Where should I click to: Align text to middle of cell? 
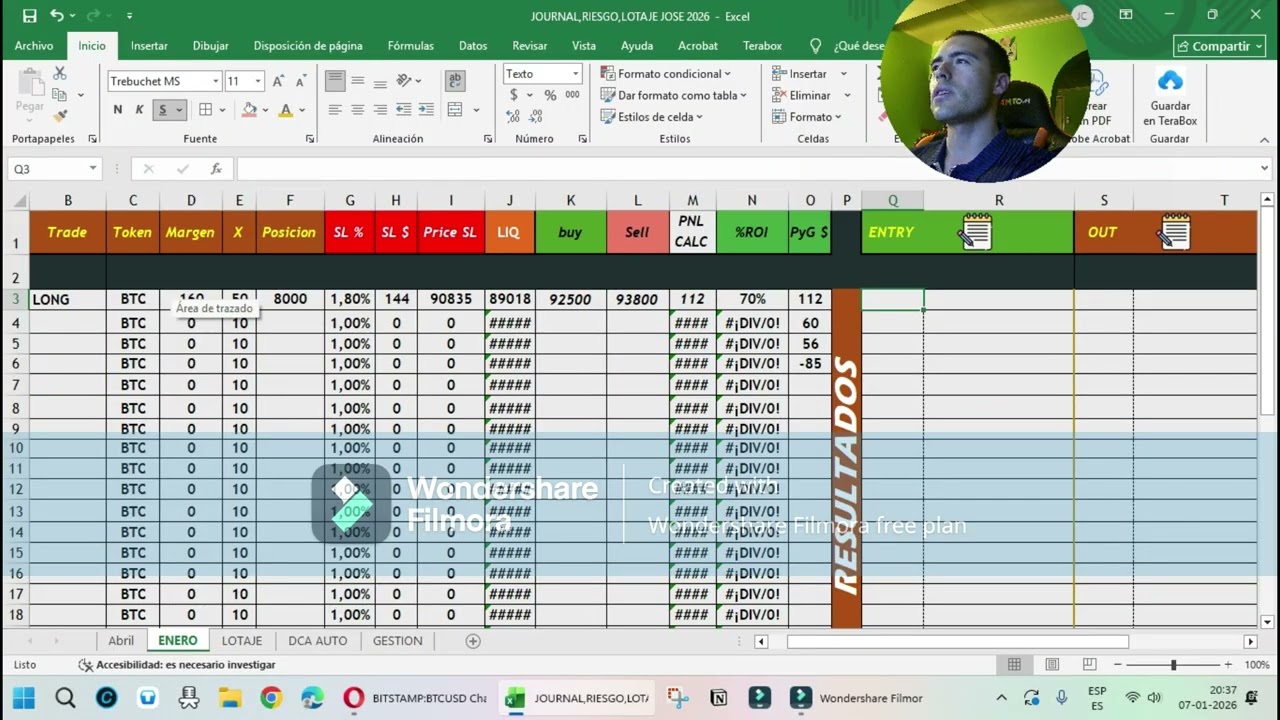coord(358,81)
